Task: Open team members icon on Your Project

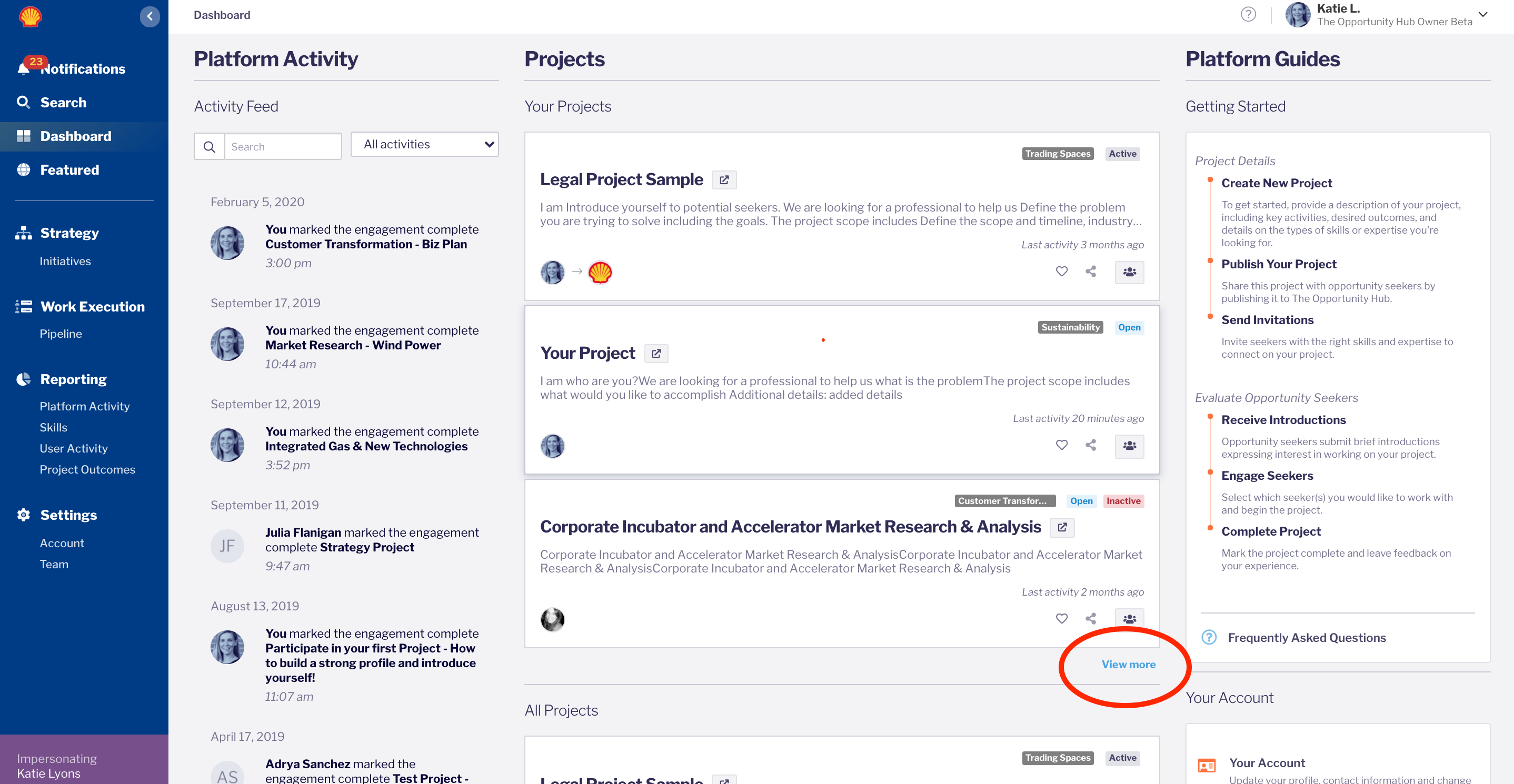Action: tap(1129, 446)
